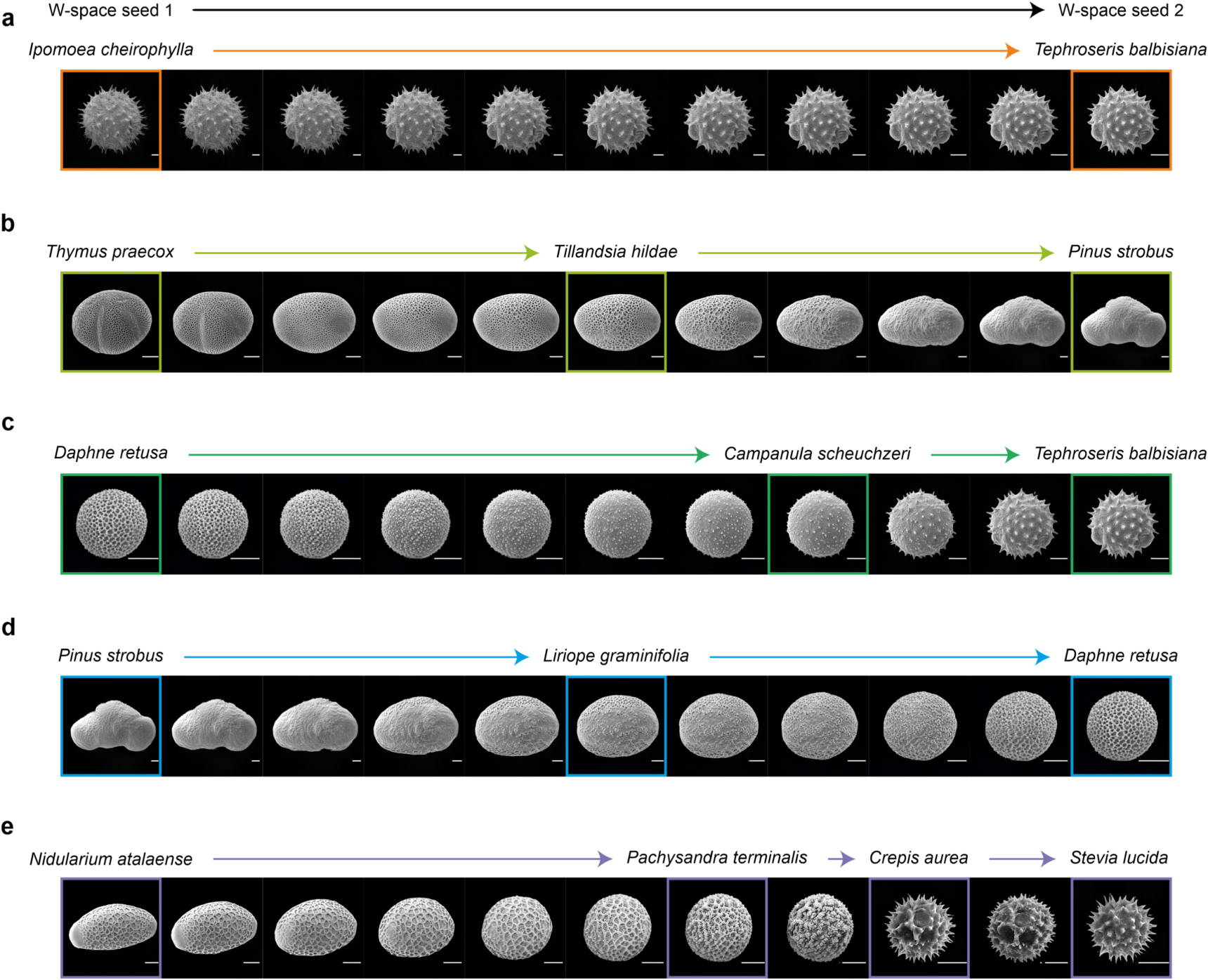Click the blue-framed Daphne retusa pollen image
This screenshot has height=980, width=1208.
tap(1121, 726)
